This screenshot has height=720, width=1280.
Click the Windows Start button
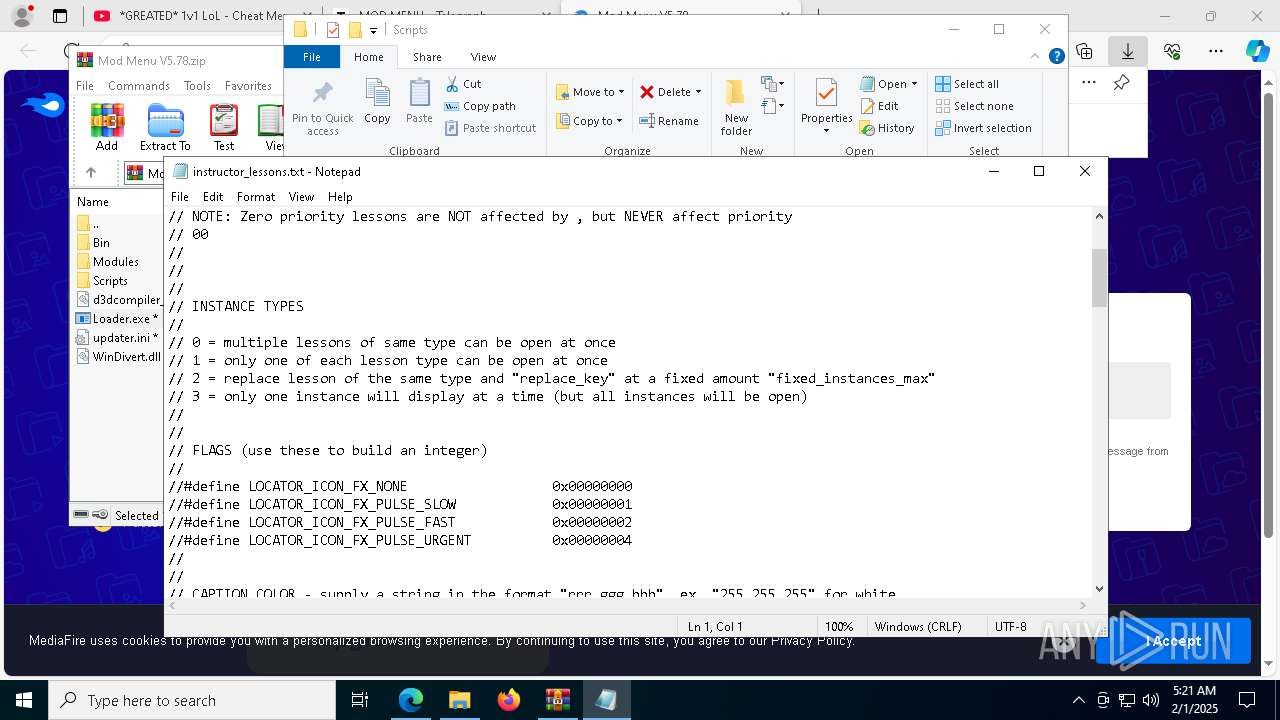tap(24, 700)
